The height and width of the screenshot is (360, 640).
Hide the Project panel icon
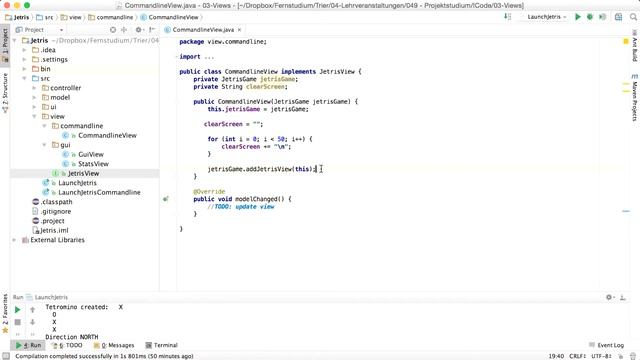coord(152,30)
